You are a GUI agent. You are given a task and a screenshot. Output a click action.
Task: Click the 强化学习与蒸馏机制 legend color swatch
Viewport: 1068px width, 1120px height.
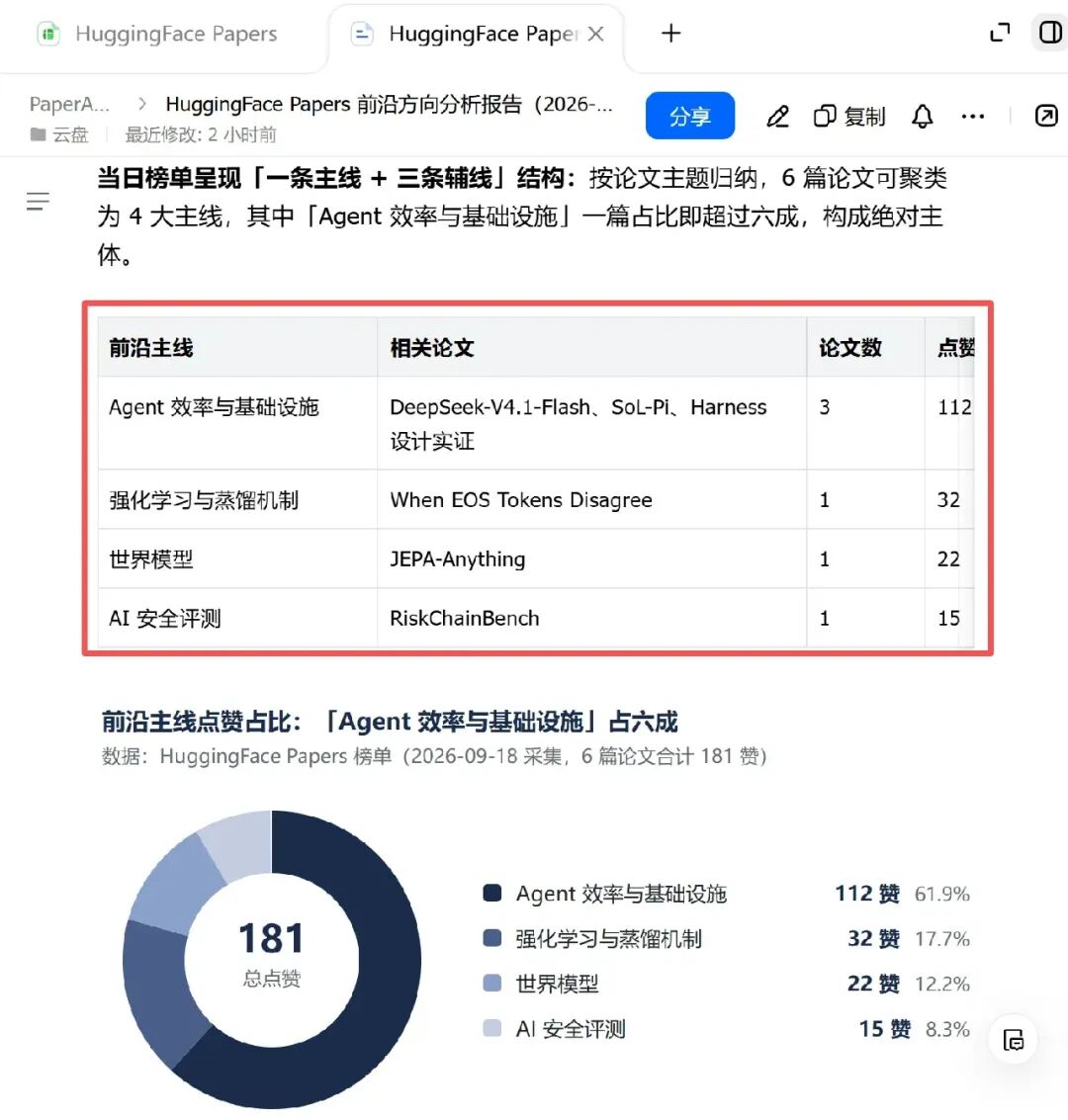(492, 938)
